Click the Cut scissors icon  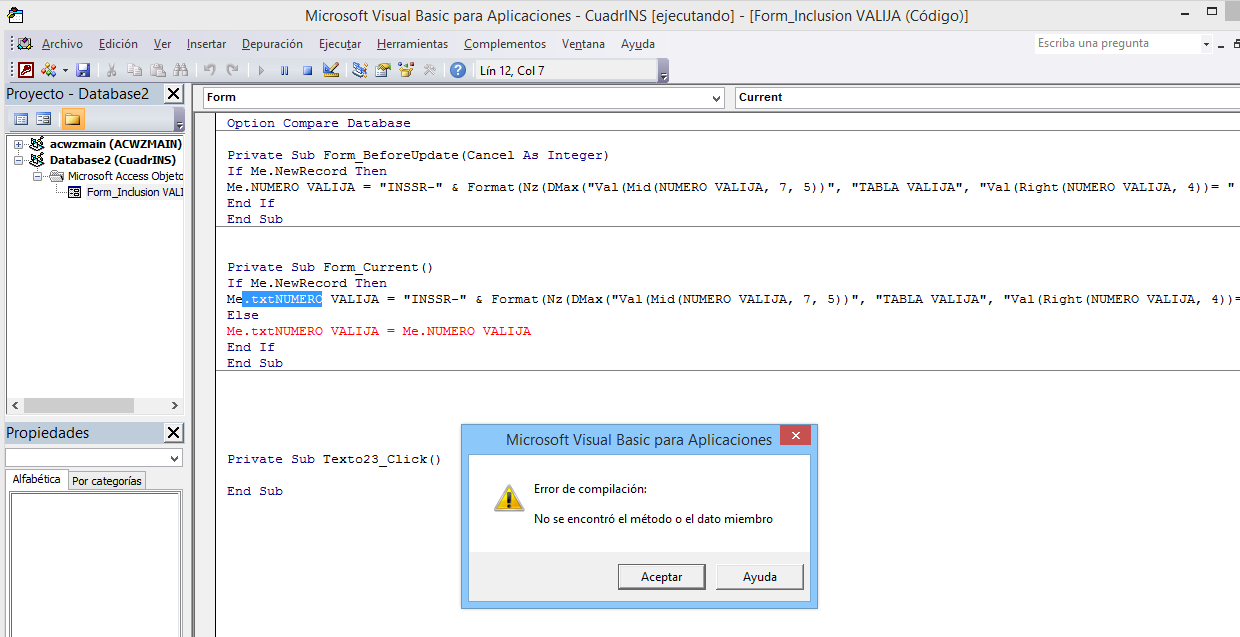[x=112, y=70]
